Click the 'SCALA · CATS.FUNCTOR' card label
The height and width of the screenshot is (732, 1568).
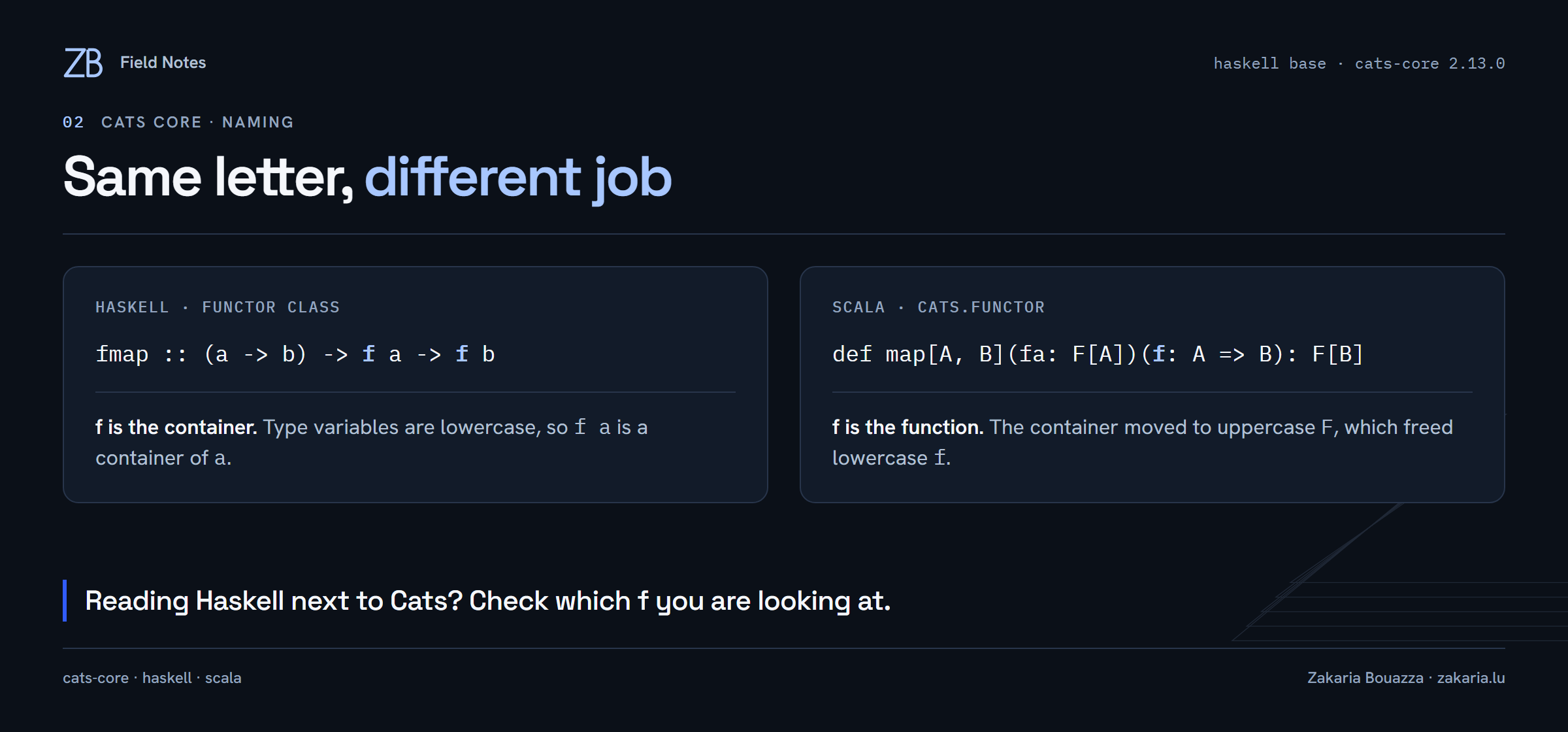click(x=938, y=307)
